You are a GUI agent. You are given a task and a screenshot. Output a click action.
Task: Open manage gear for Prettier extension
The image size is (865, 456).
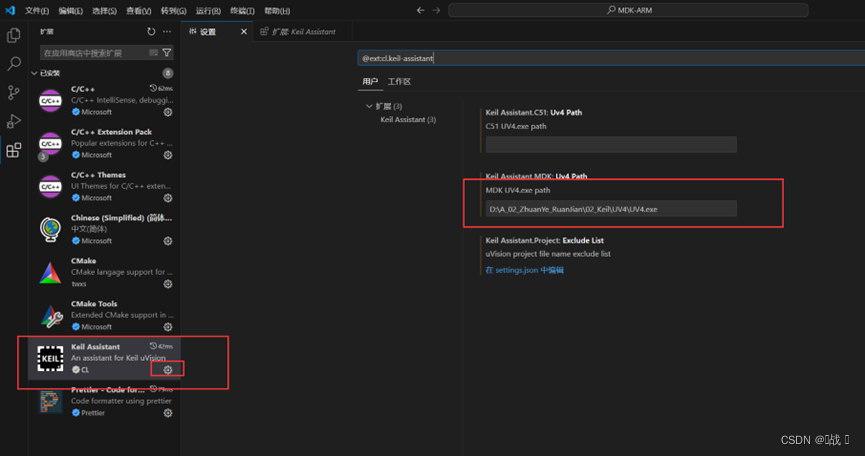168,413
